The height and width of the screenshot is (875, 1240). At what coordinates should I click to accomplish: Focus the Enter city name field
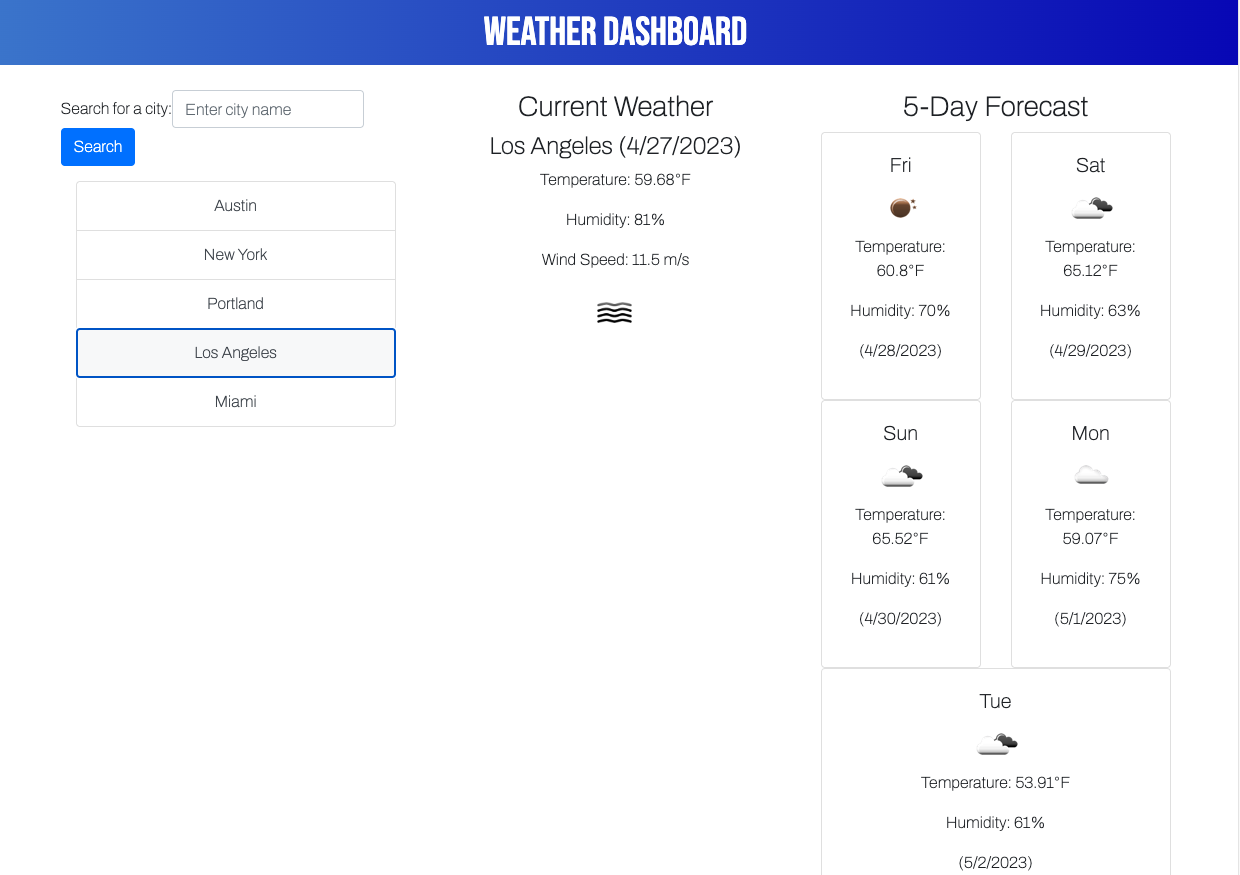[268, 109]
